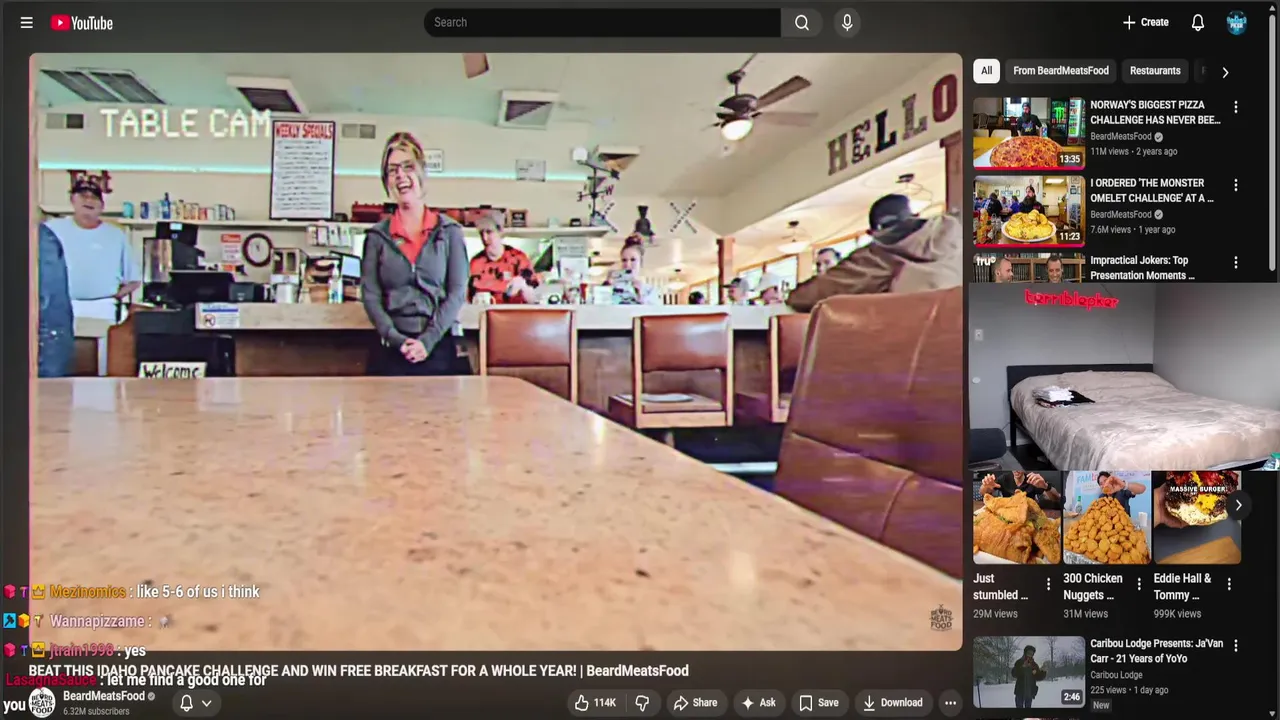The width and height of the screenshot is (1280, 720).
Task: Open Caribou Lodge Ja'Van Carr video thumbnail
Action: point(1029,672)
